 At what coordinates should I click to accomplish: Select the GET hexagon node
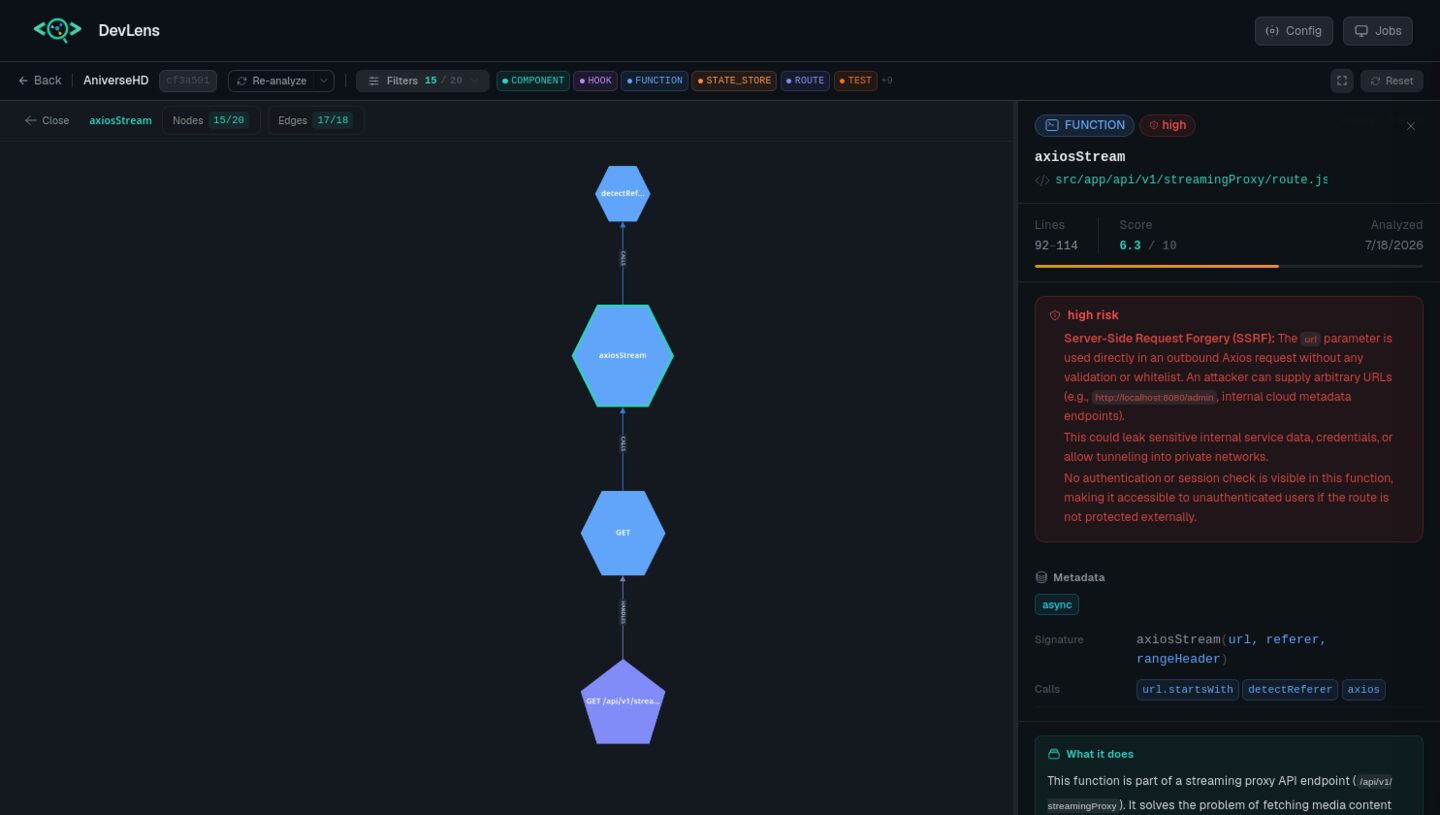point(623,533)
